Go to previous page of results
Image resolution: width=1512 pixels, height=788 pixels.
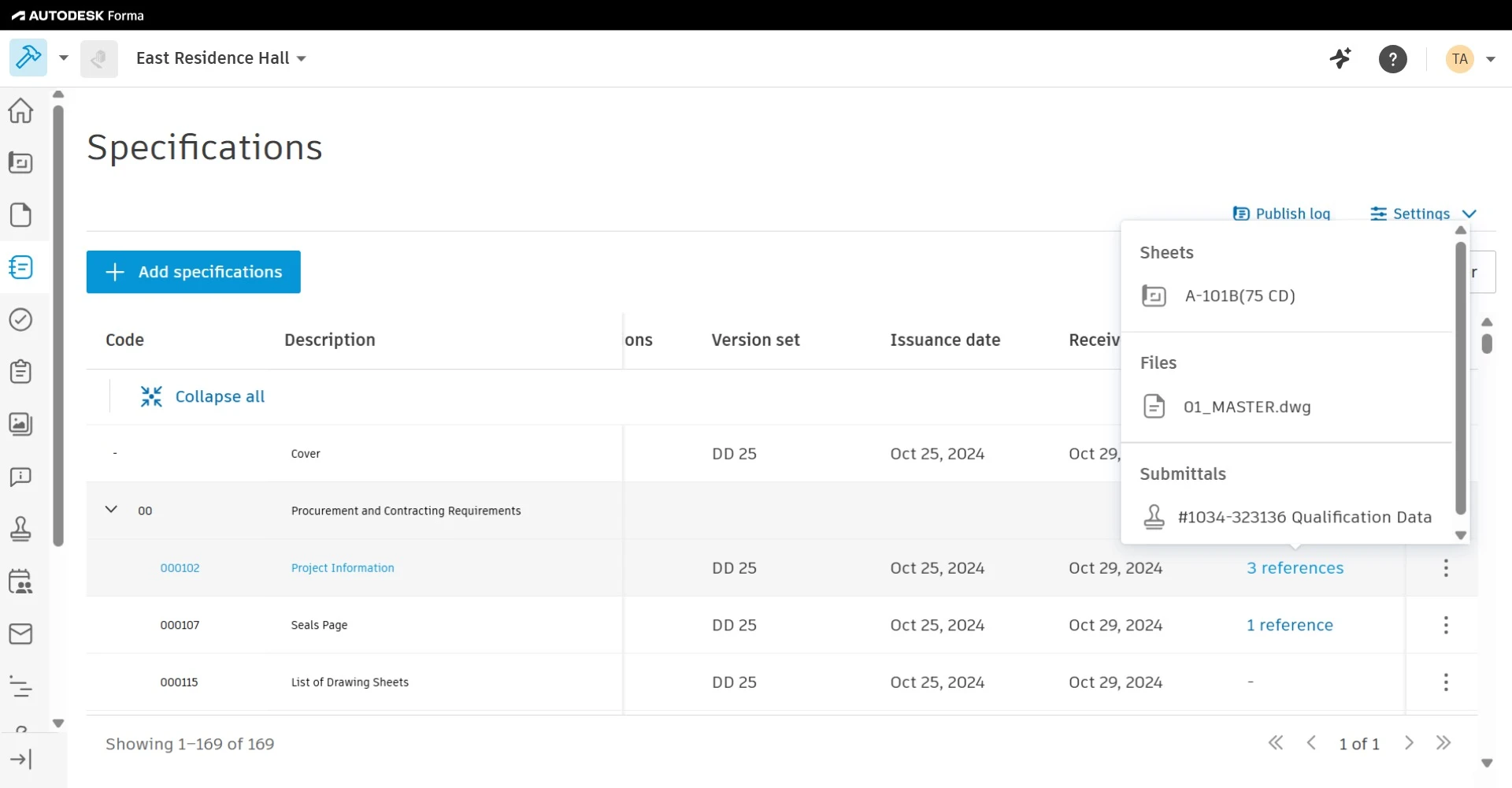pyautogui.click(x=1311, y=743)
